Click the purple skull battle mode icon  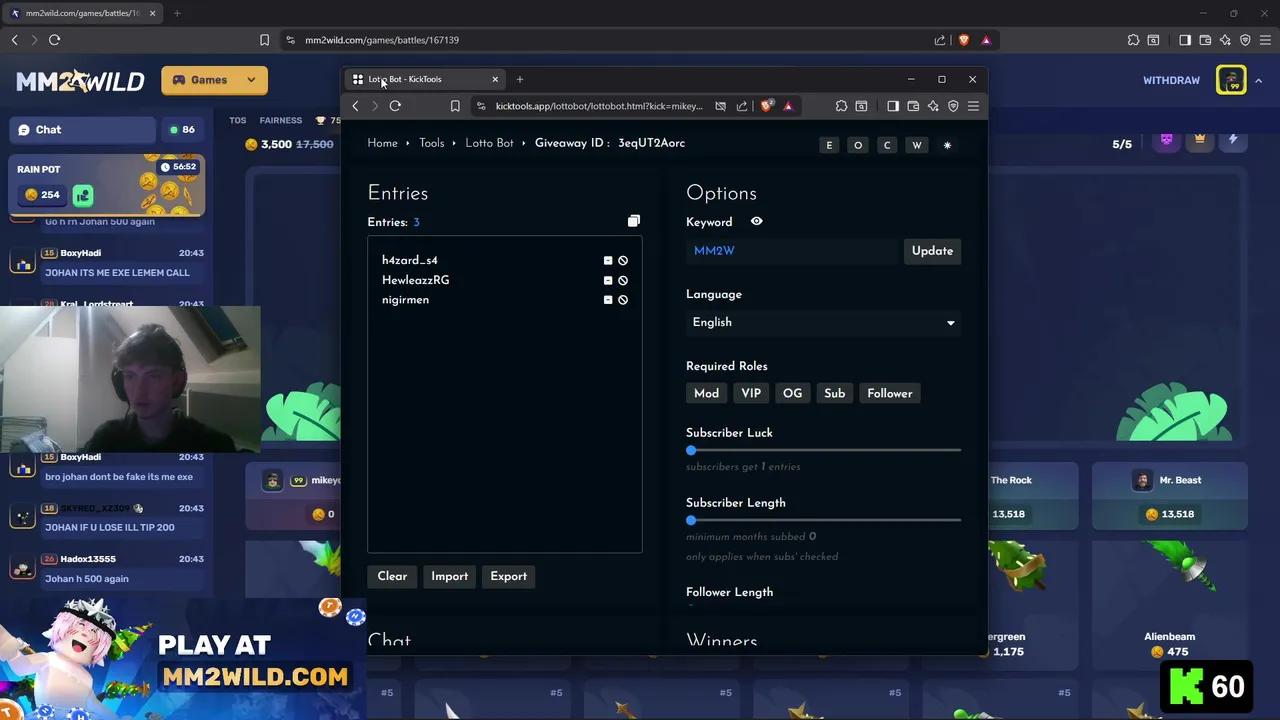1166,140
